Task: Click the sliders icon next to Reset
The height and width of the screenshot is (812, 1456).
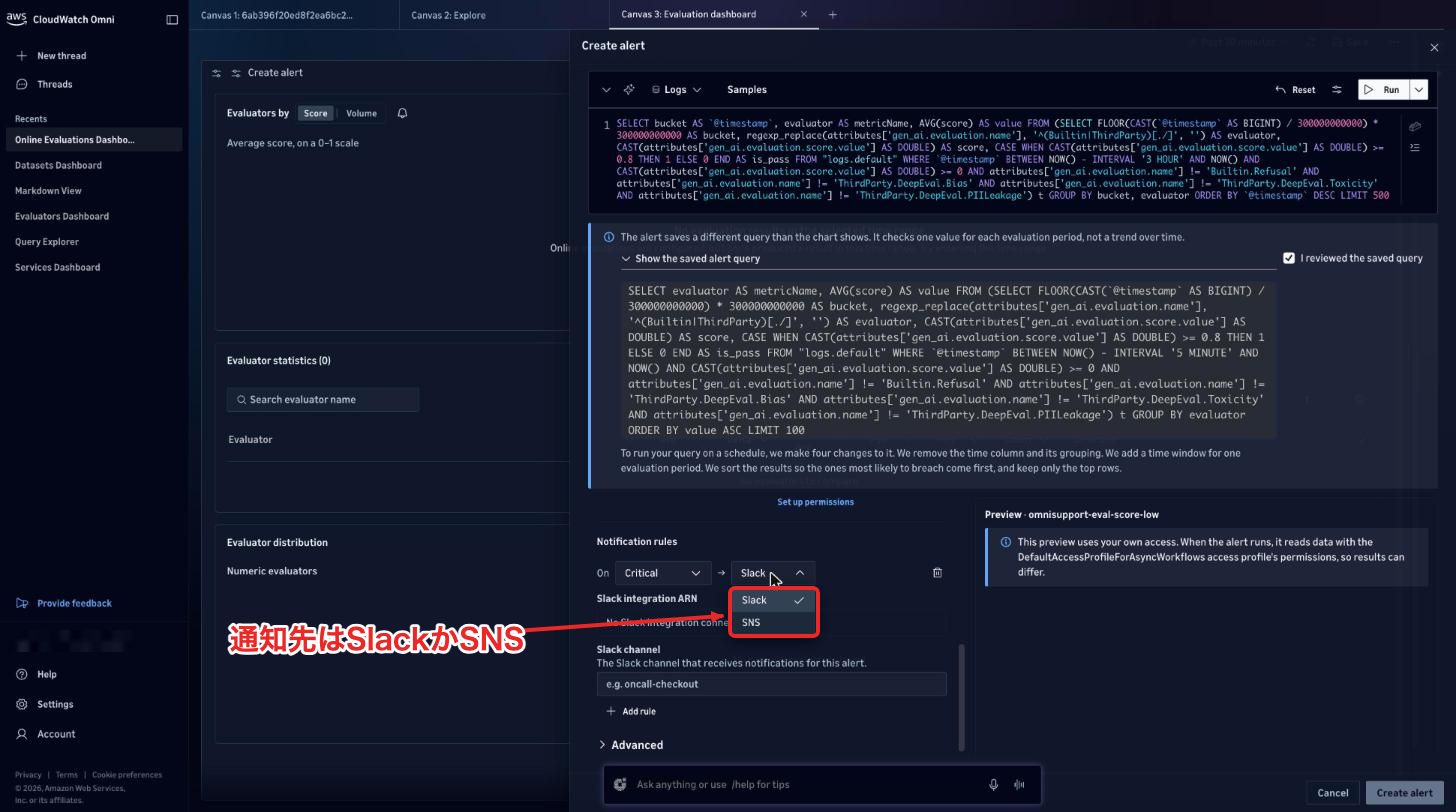Action: click(1337, 90)
